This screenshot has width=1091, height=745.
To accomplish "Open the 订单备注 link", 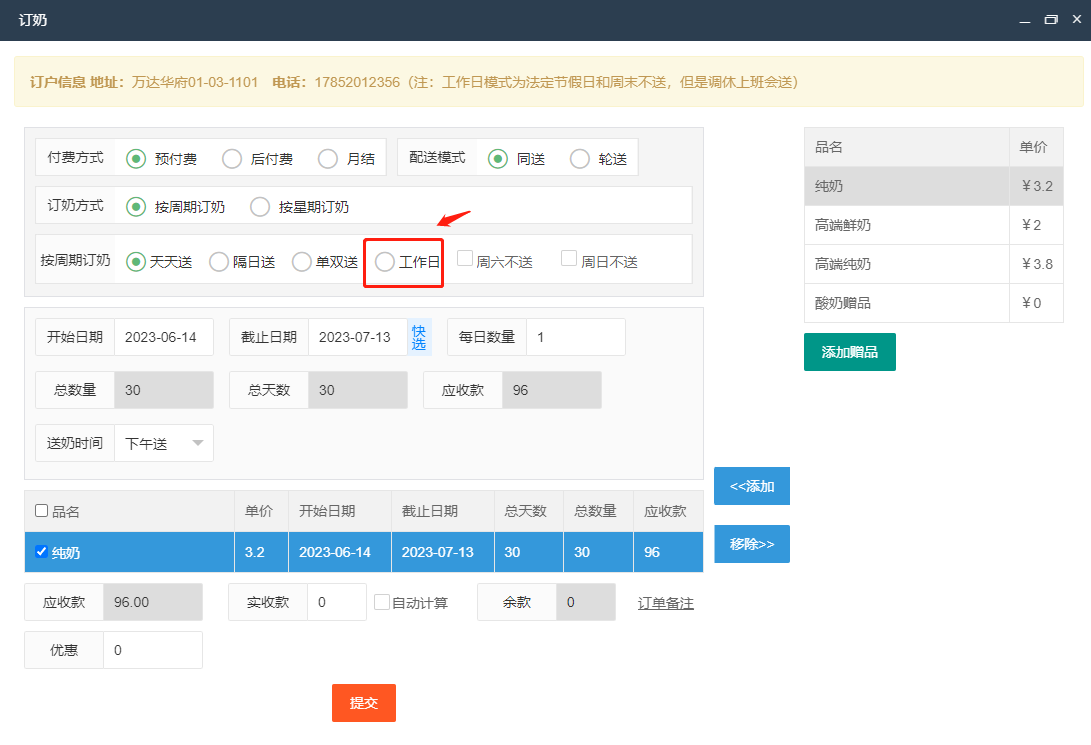I will [x=666, y=603].
